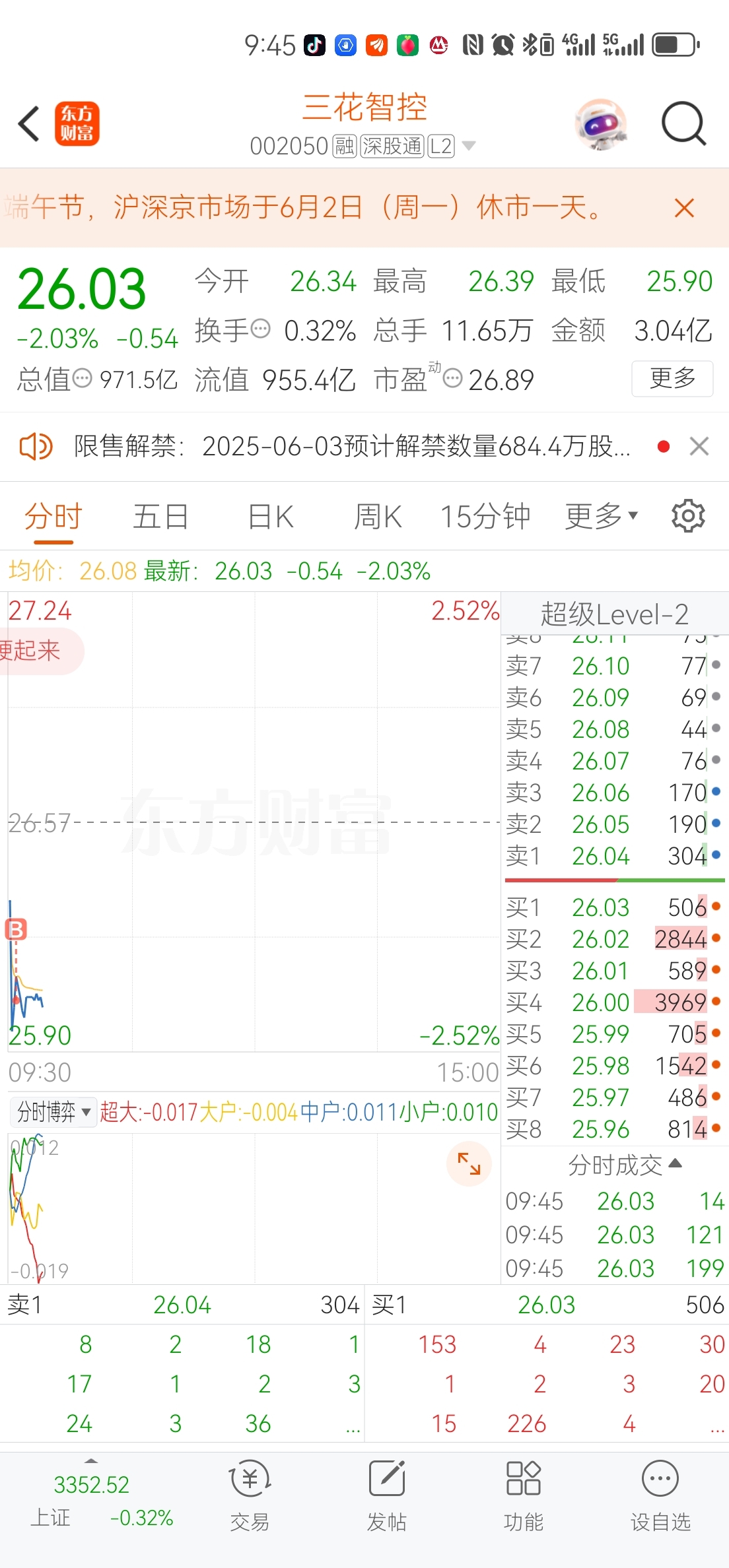Switch to the 15分钟 tab
Image resolution: width=729 pixels, height=1568 pixels.
click(x=485, y=517)
